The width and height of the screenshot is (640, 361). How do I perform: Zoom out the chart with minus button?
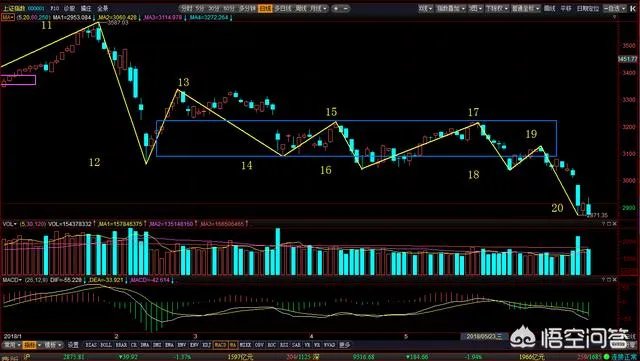(x=346, y=8)
